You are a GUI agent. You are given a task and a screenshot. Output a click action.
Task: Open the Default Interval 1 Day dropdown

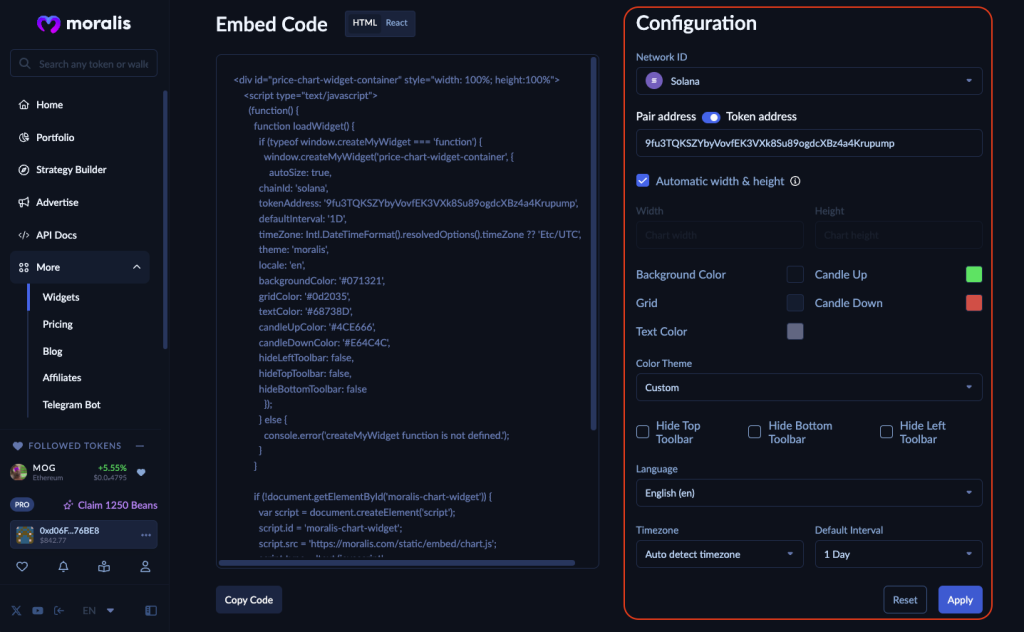click(x=899, y=554)
